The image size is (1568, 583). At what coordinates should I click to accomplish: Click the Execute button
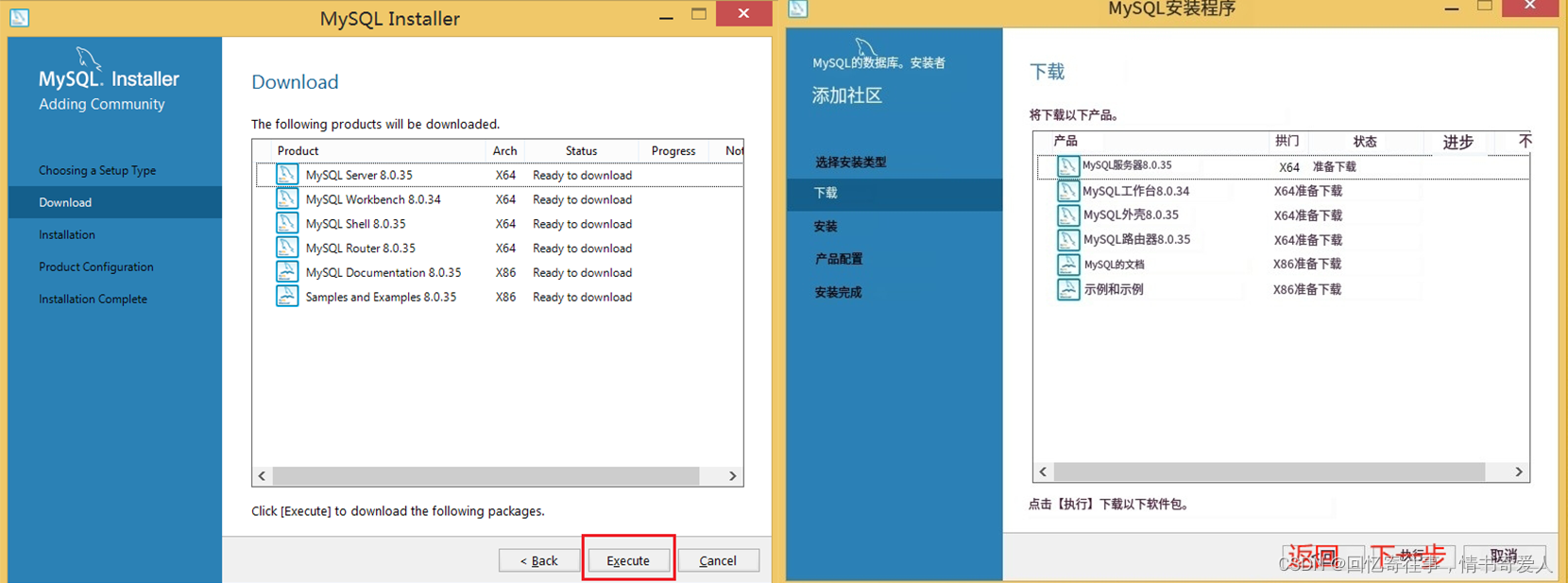tap(628, 560)
